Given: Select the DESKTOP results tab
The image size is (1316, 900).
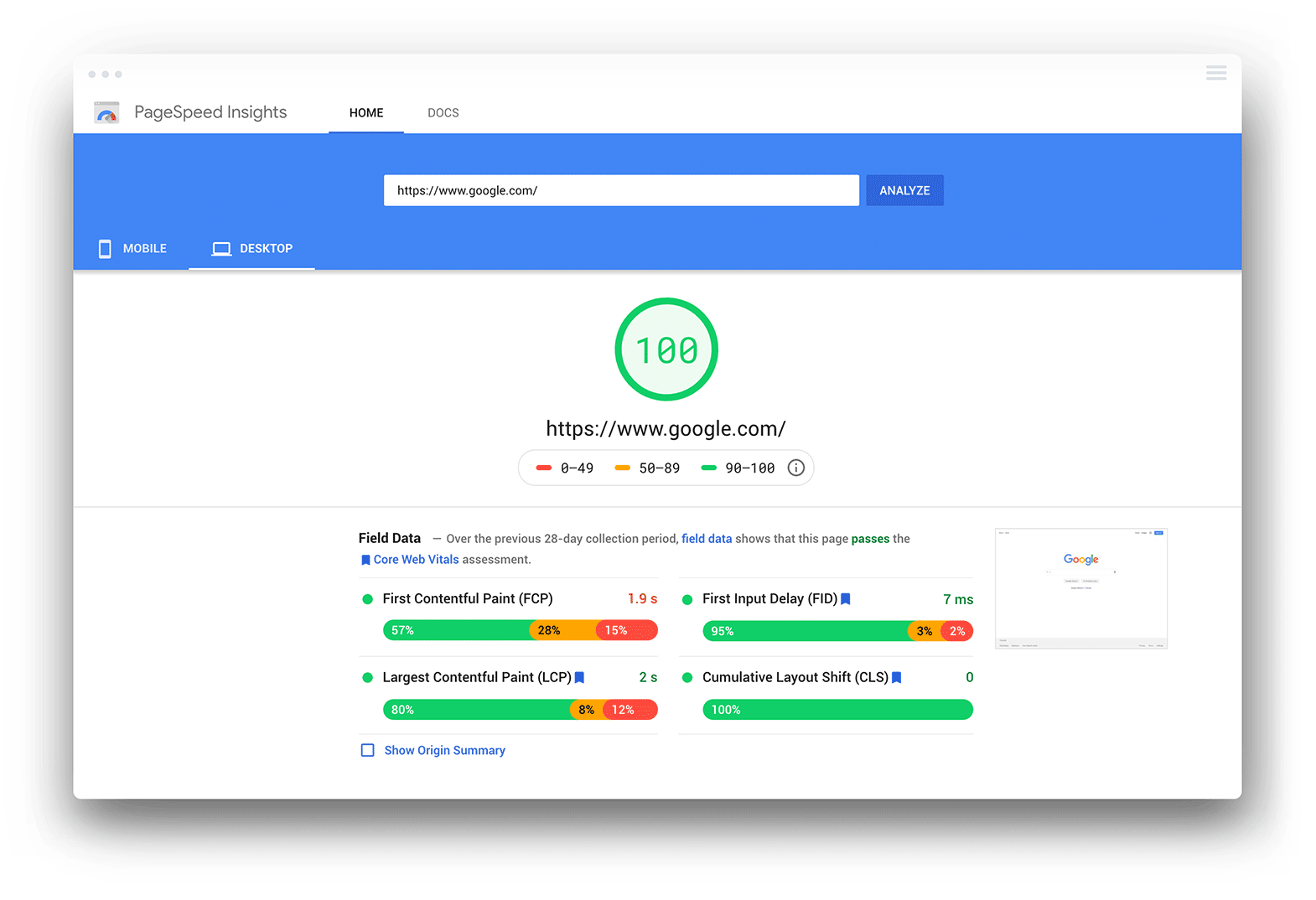Looking at the screenshot, I should point(252,249).
